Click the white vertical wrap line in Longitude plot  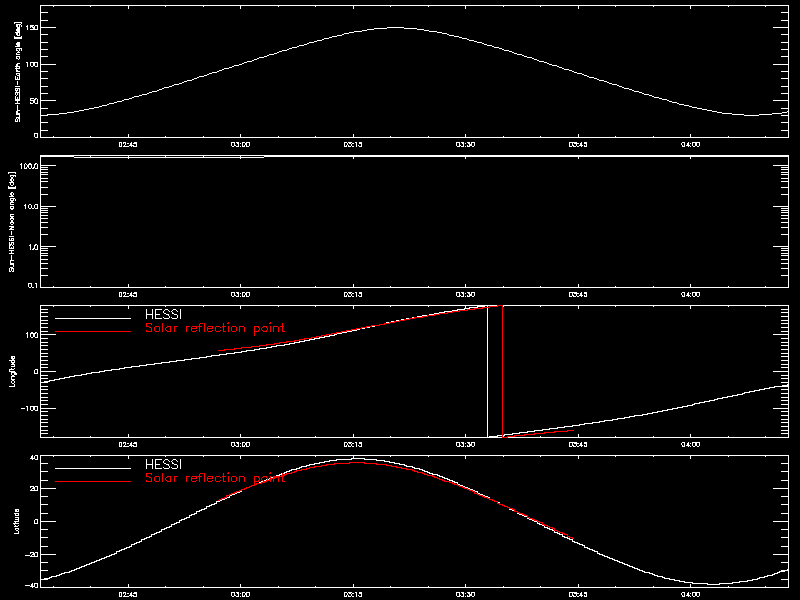(x=488, y=371)
